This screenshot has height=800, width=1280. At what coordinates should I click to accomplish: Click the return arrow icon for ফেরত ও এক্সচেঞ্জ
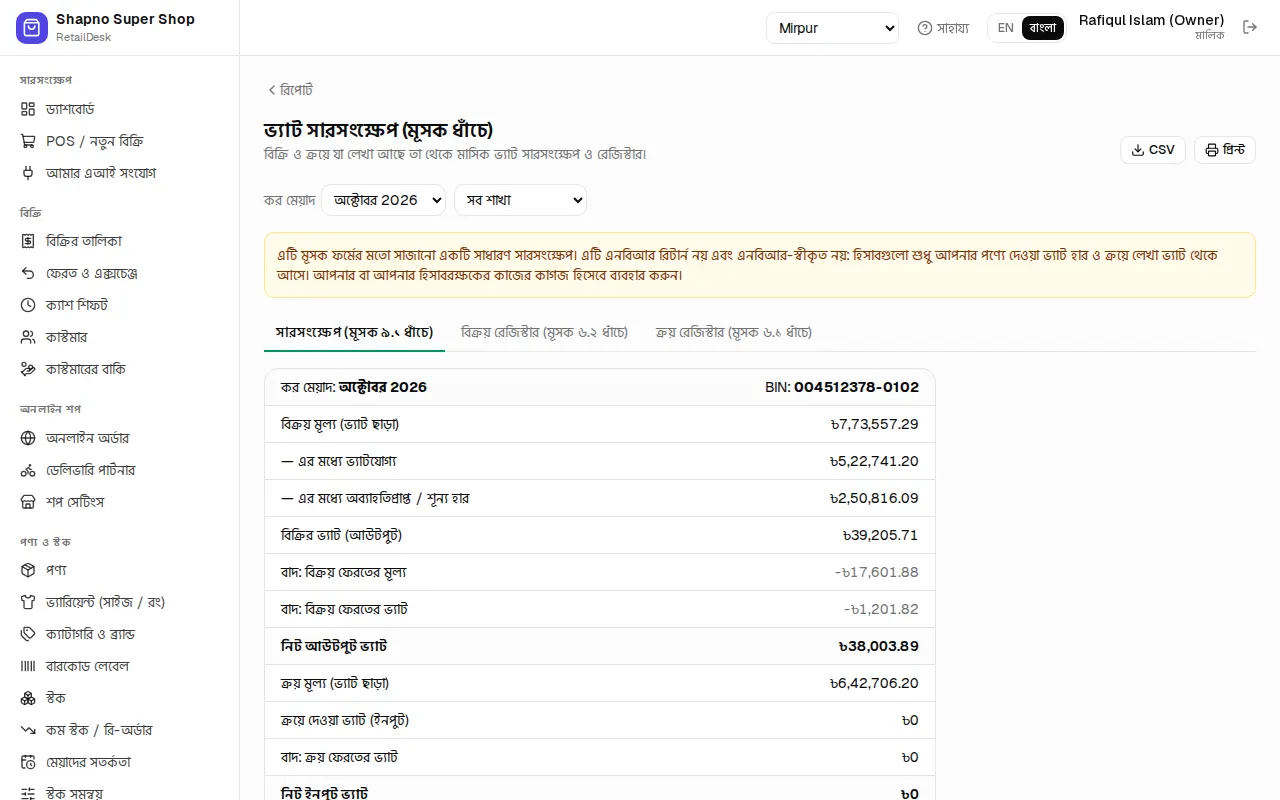pyautogui.click(x=28, y=273)
